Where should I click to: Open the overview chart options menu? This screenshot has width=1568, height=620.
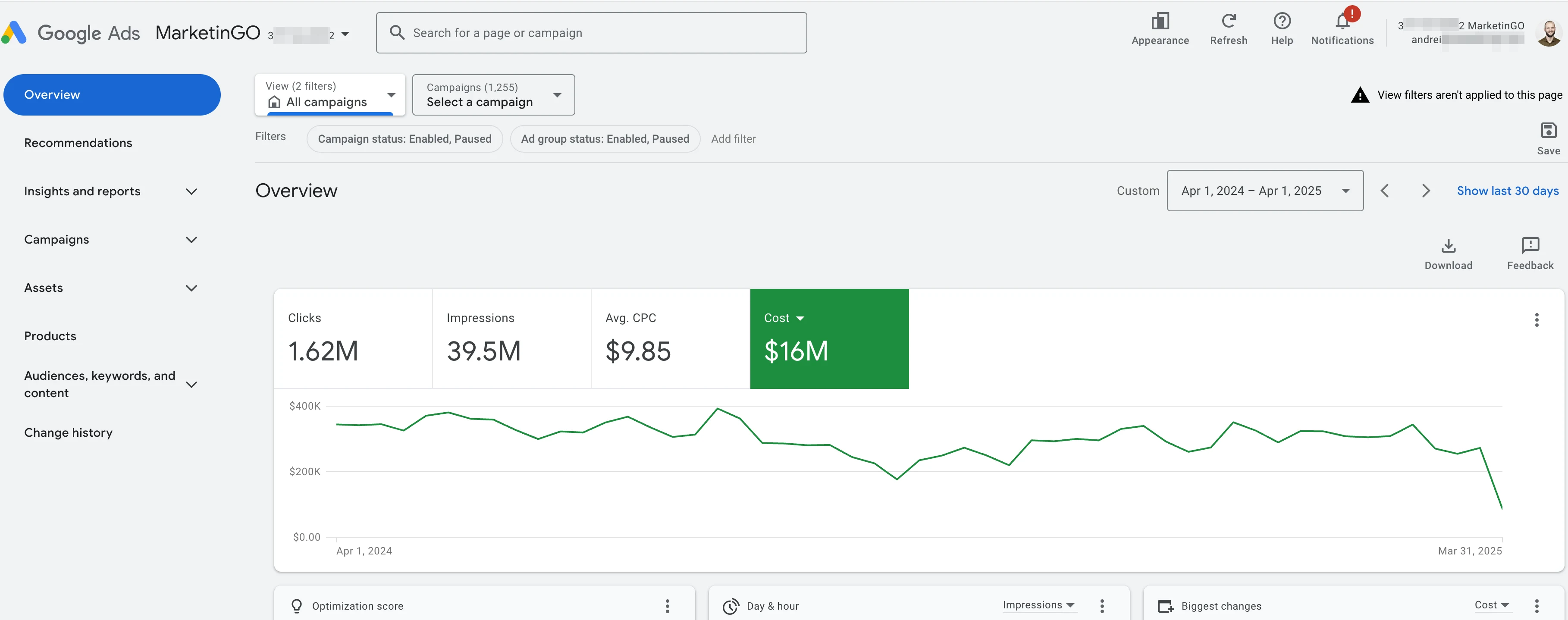click(1537, 319)
